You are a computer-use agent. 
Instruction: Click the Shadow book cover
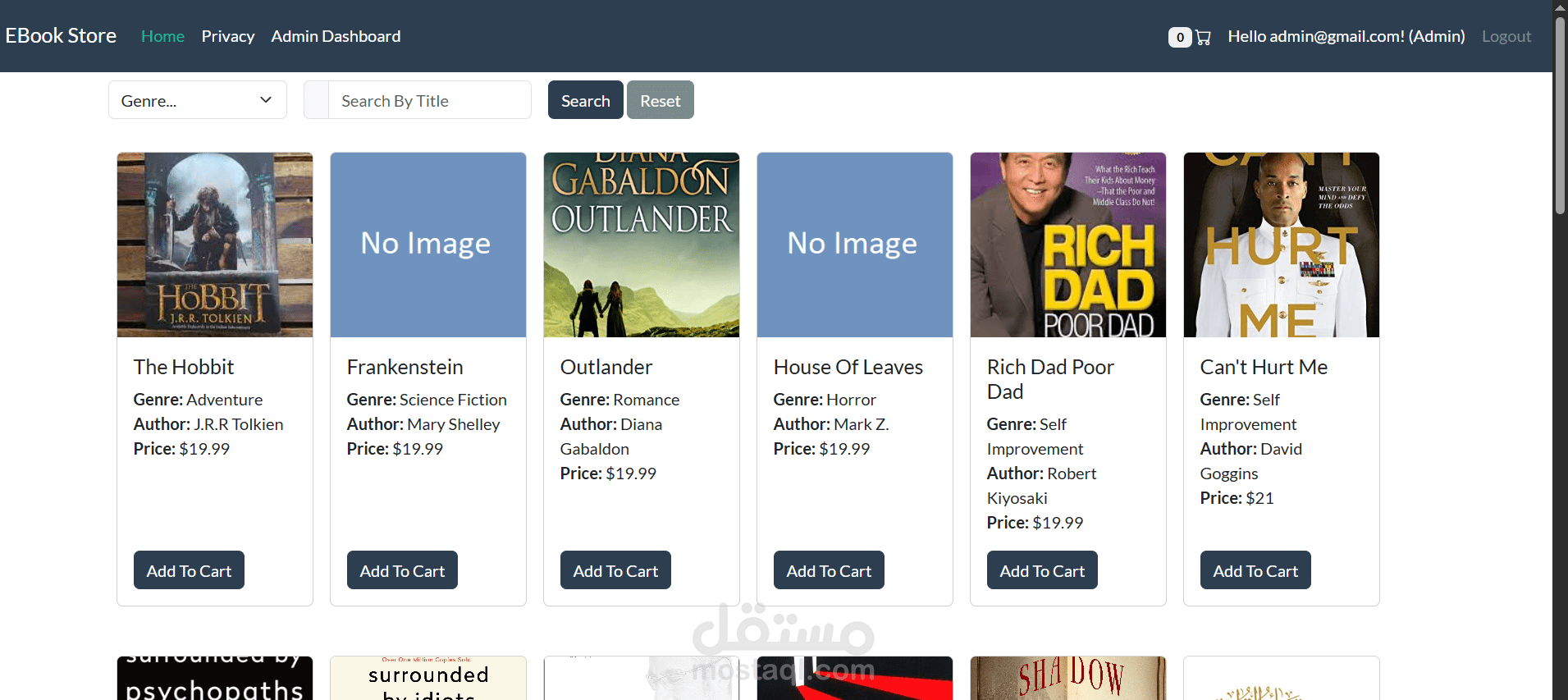(x=1068, y=678)
